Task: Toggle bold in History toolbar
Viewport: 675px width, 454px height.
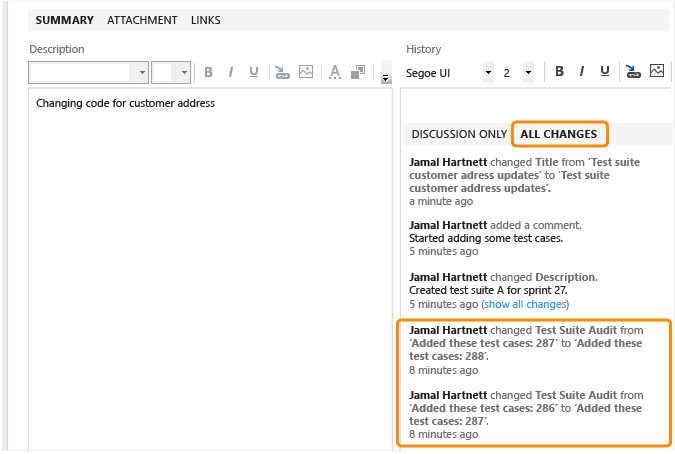Action: point(559,71)
